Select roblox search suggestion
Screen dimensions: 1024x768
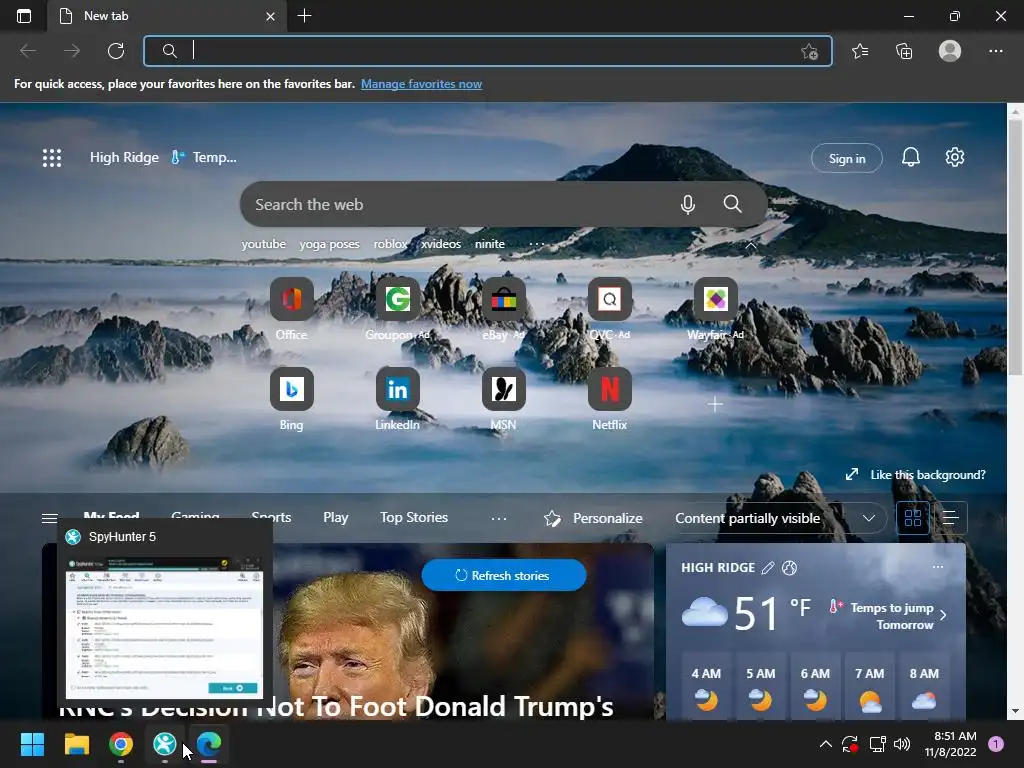[x=390, y=244]
